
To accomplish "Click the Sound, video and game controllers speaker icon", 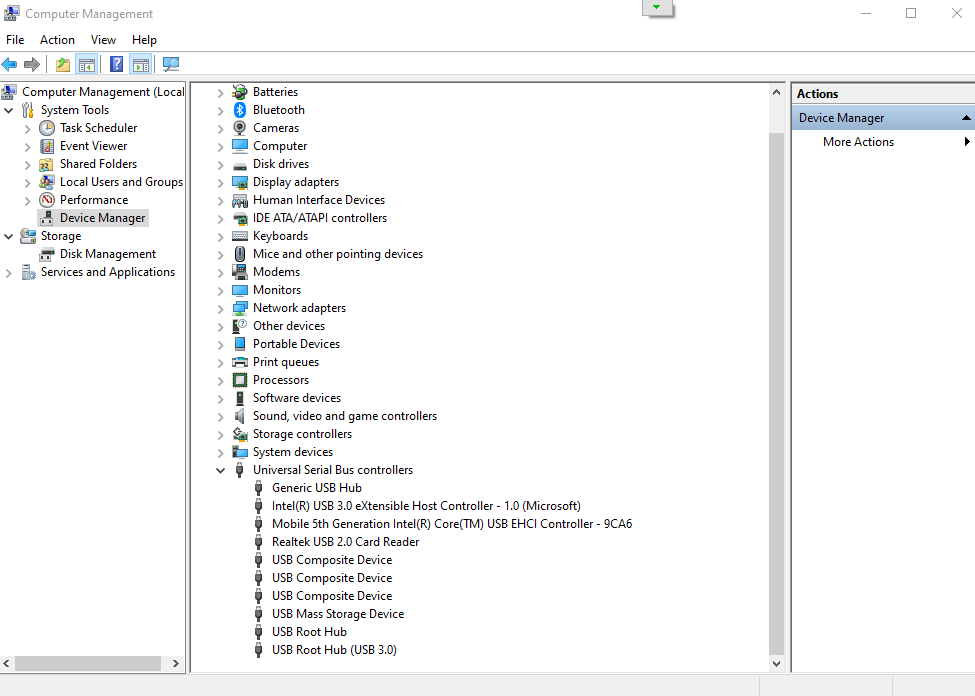I will pyautogui.click(x=240, y=416).
